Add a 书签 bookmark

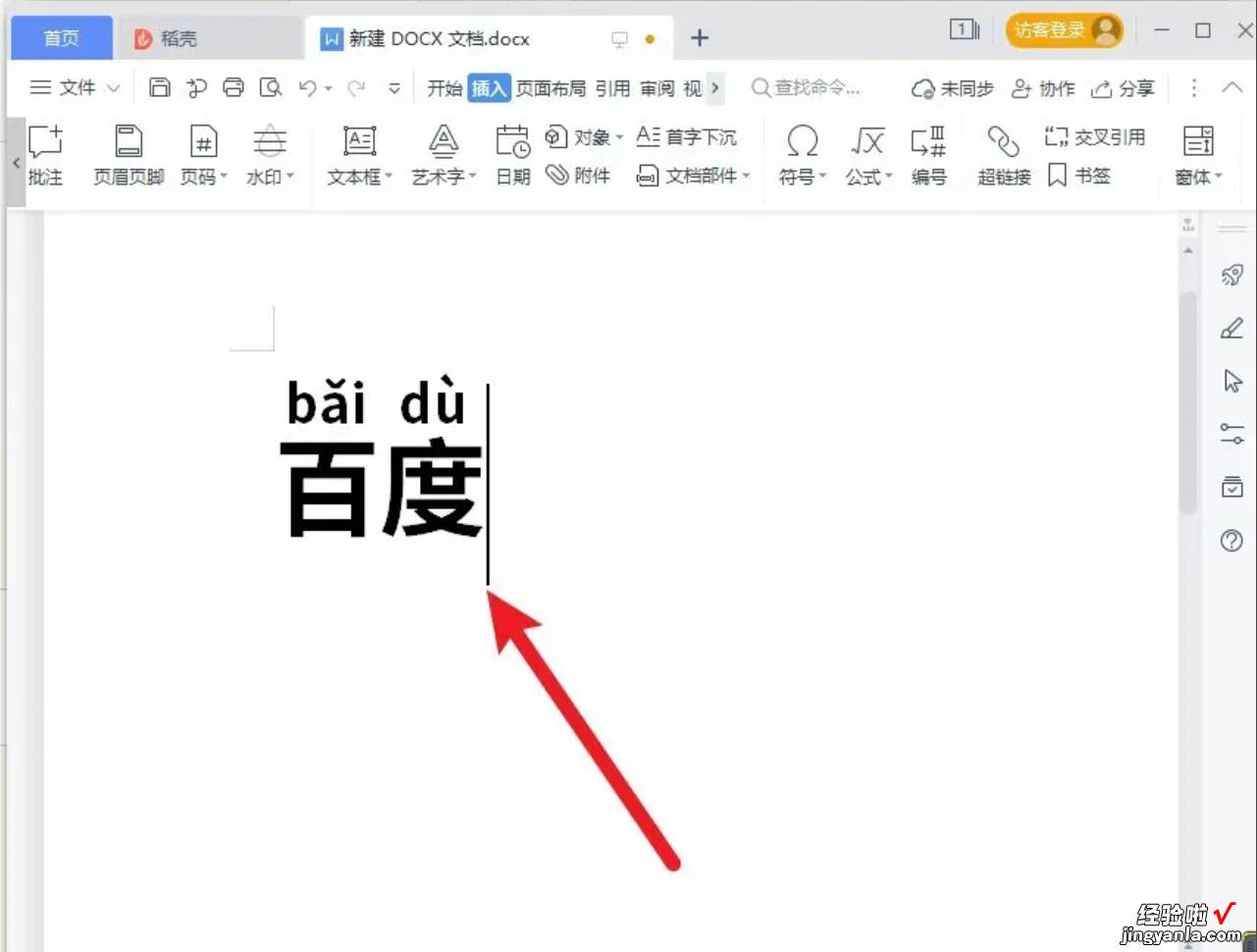tap(1078, 176)
